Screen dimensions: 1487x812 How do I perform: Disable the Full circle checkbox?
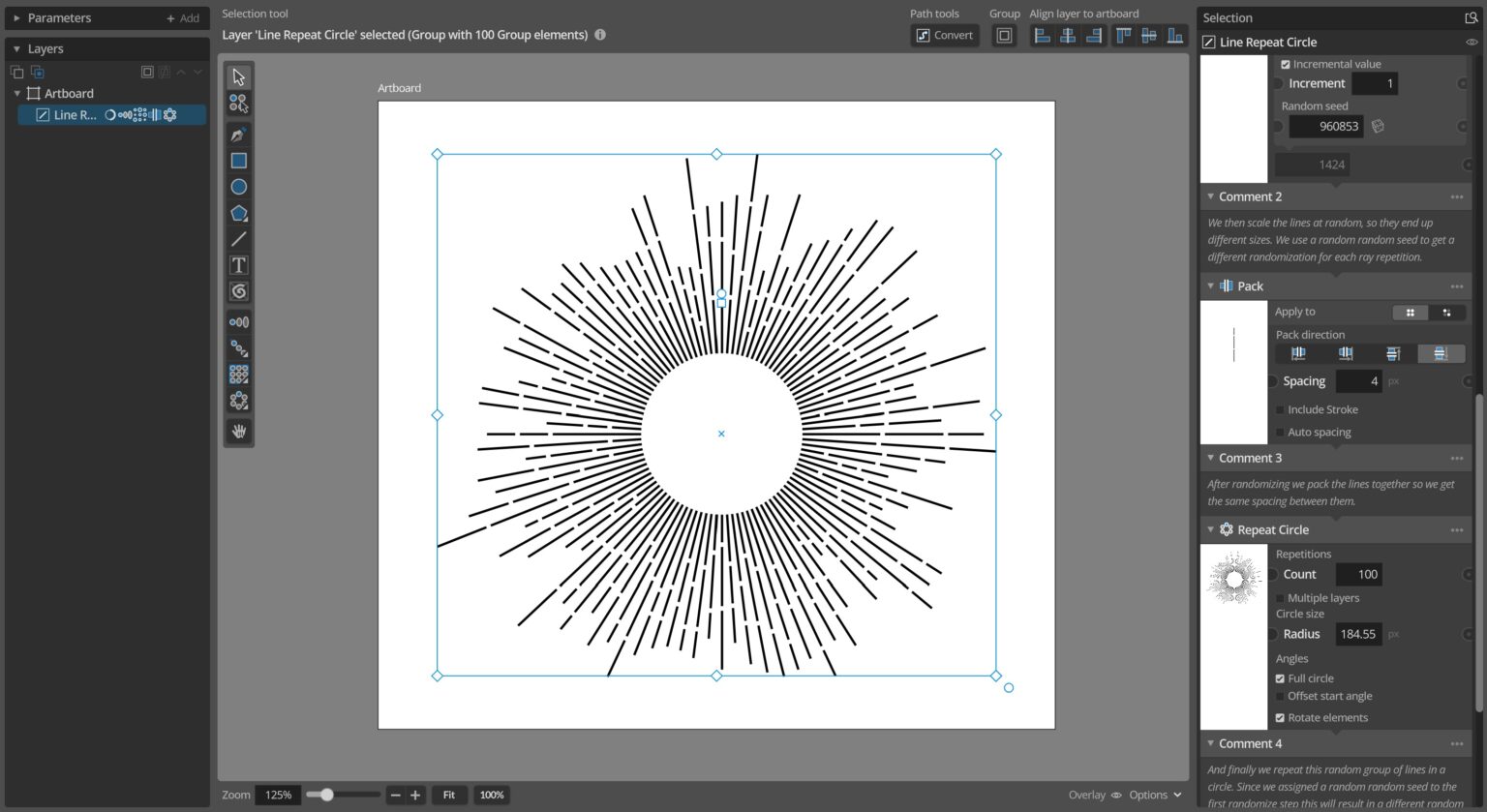point(1280,677)
